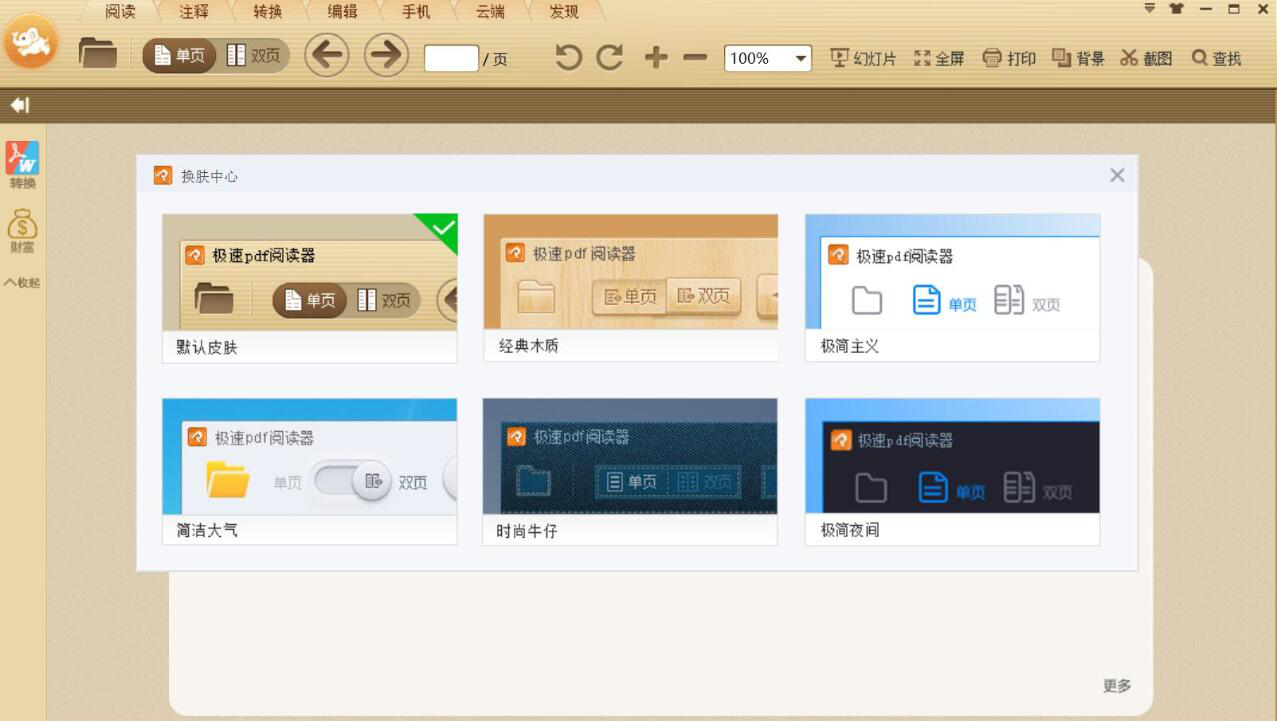
Task: Open the title bar dropdown menu arrow
Action: [1149, 9]
